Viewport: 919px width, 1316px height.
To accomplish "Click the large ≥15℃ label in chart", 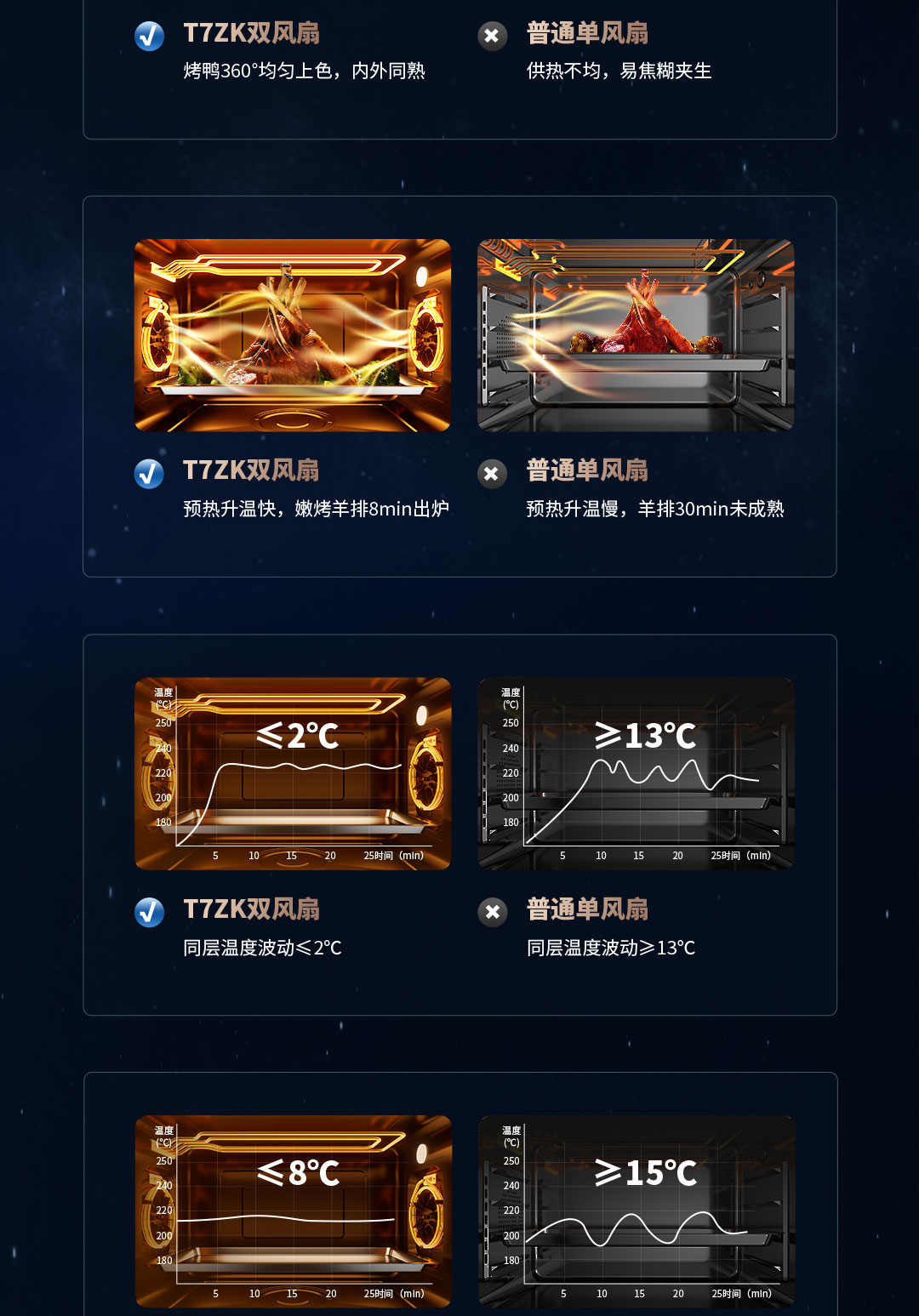I will pyautogui.click(x=646, y=1173).
